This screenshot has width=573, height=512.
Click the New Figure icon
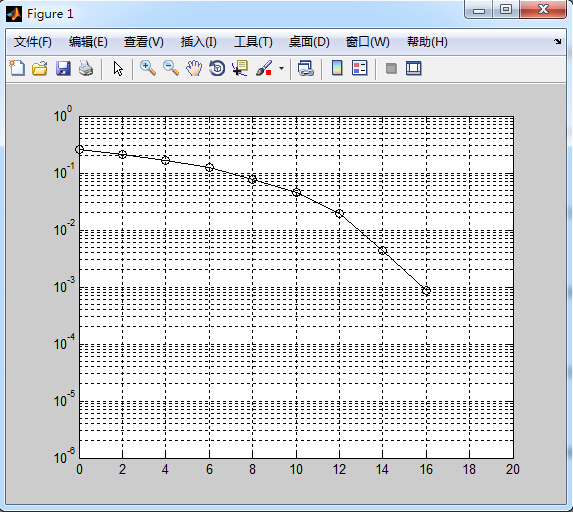(17, 68)
